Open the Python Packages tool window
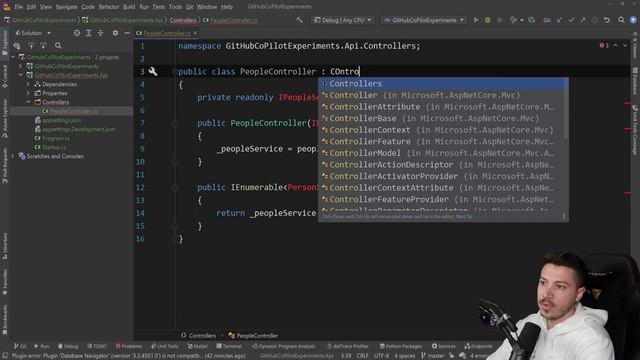The height and width of the screenshot is (360, 640). tap(400, 346)
